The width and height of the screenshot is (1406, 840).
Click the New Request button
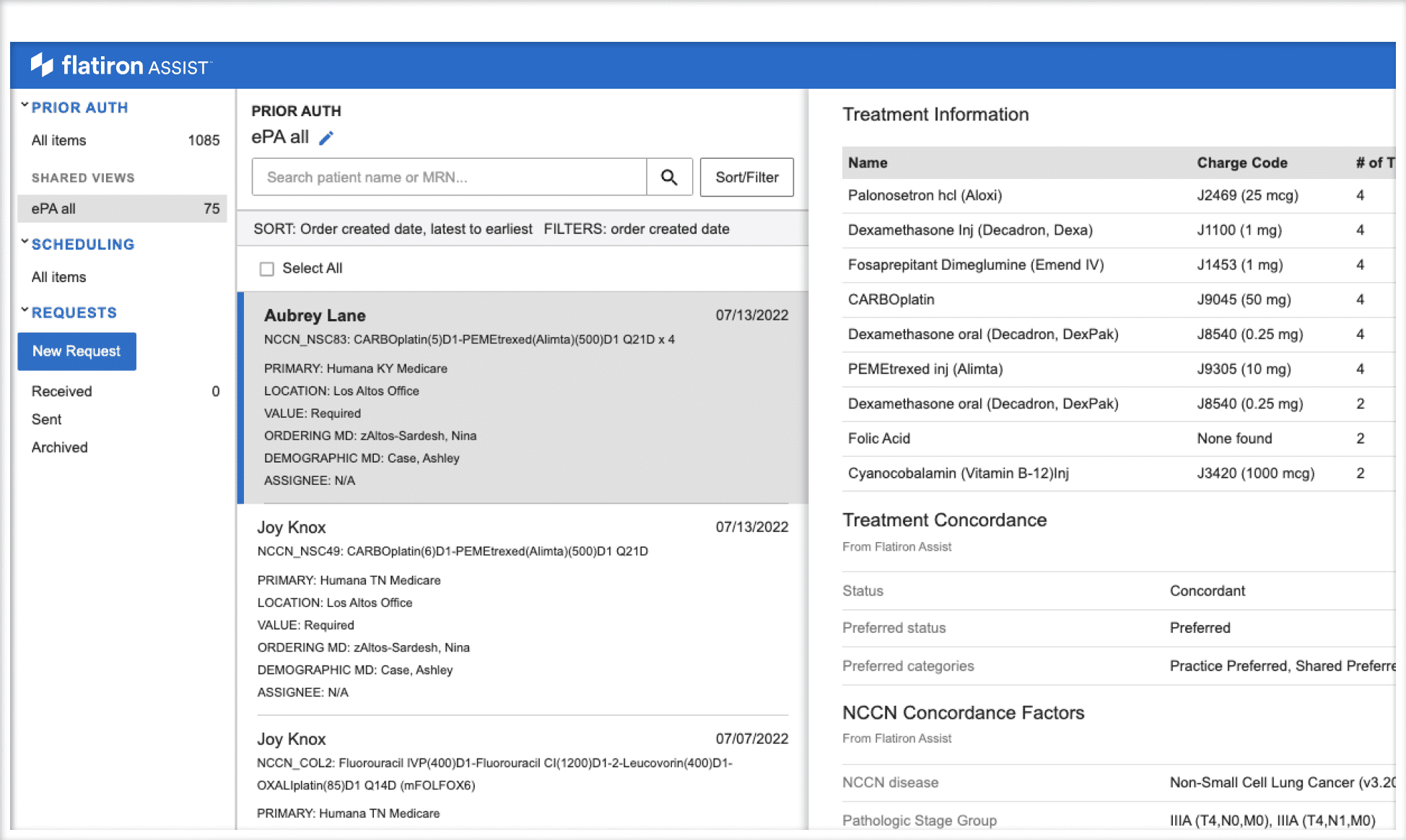tap(77, 351)
